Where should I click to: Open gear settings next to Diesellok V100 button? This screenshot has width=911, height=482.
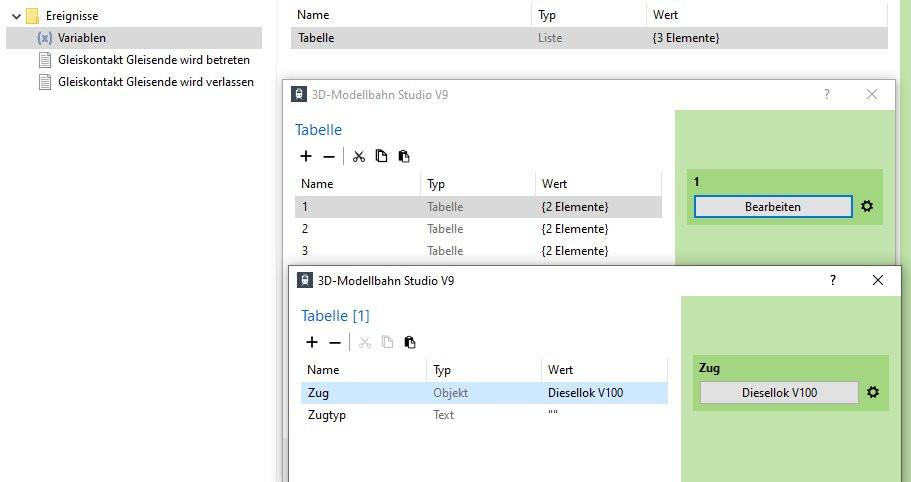[x=873, y=392]
